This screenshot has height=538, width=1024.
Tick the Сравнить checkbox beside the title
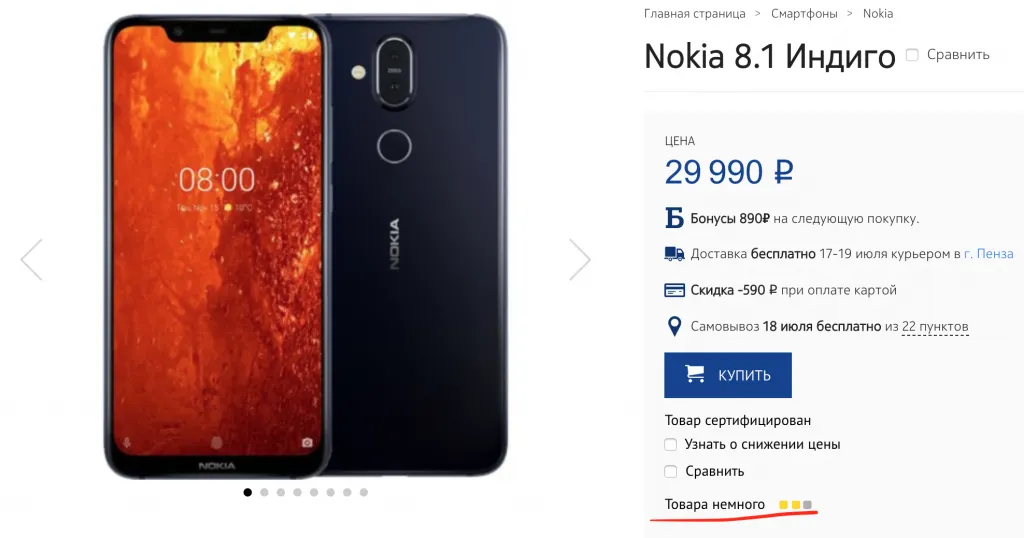coord(912,55)
